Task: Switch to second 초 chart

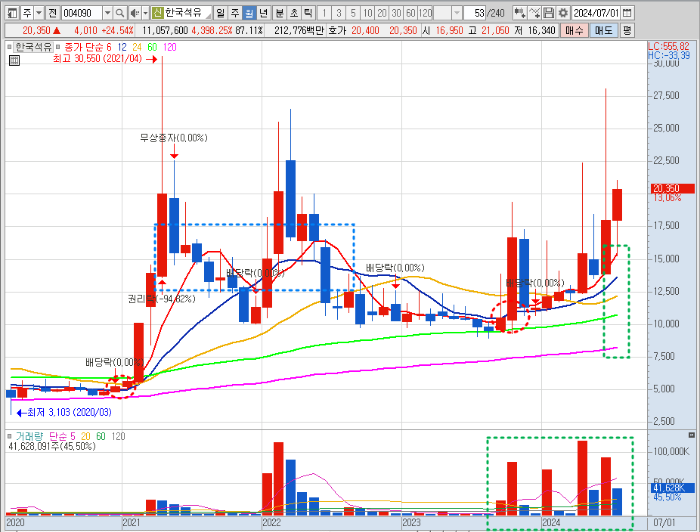Action: pos(294,13)
